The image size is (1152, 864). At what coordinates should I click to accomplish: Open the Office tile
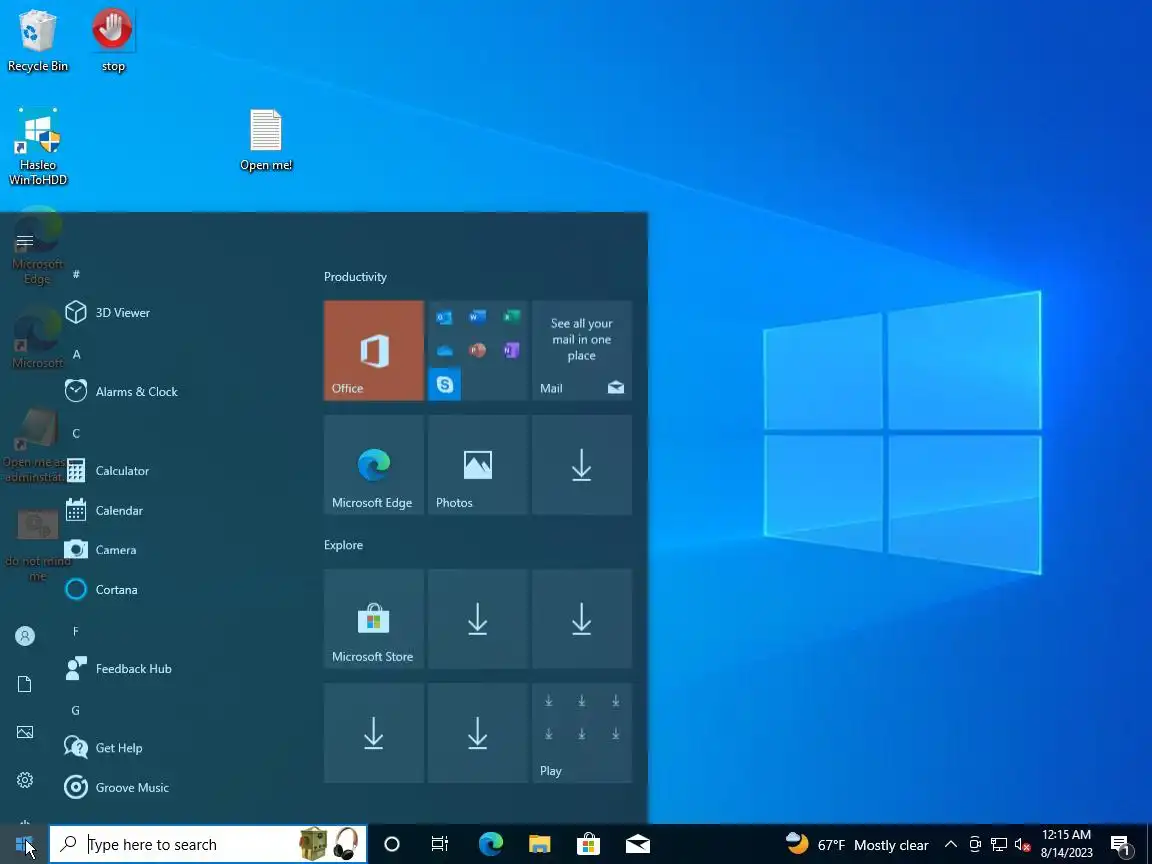(374, 350)
